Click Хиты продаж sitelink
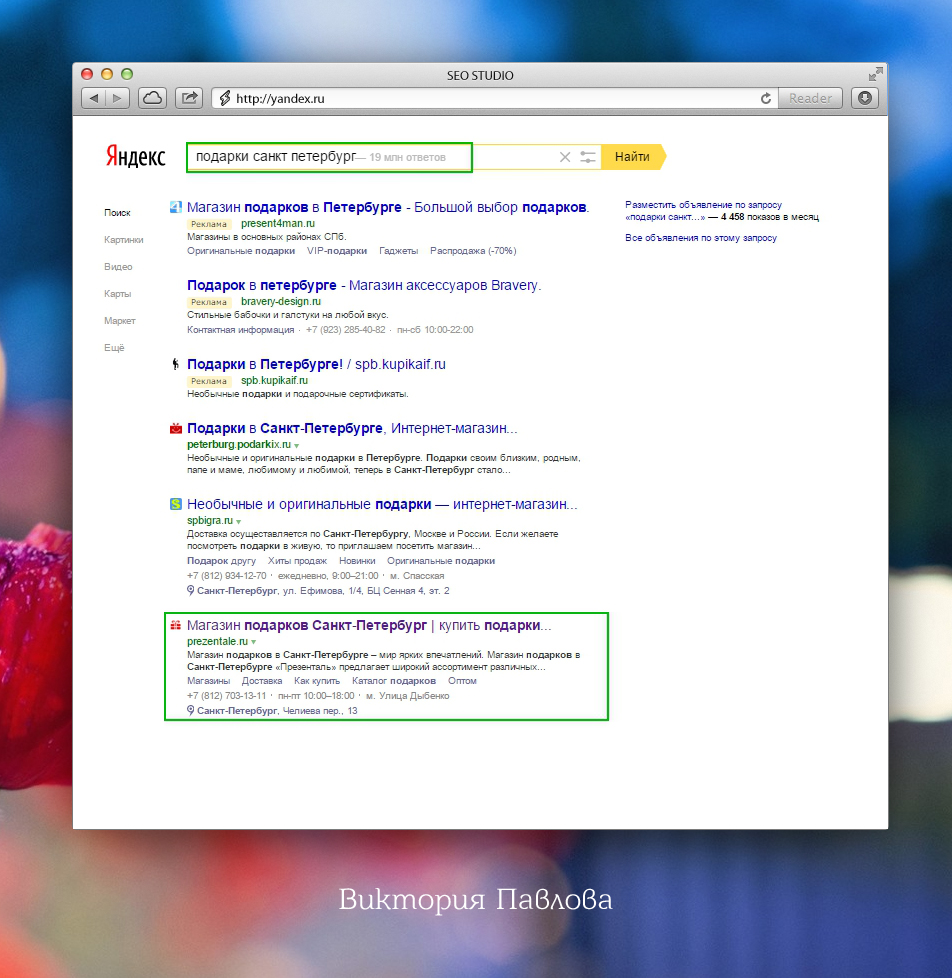 pyautogui.click(x=297, y=561)
